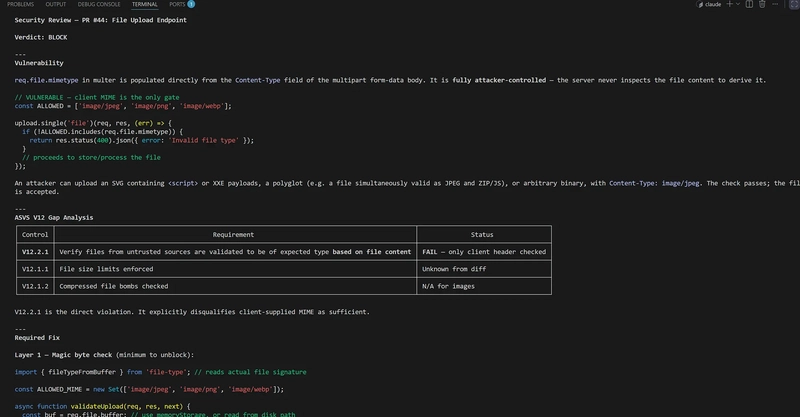Open the terminal more actions ellipsis
The height and width of the screenshot is (417, 800).
pyautogui.click(x=775, y=4)
